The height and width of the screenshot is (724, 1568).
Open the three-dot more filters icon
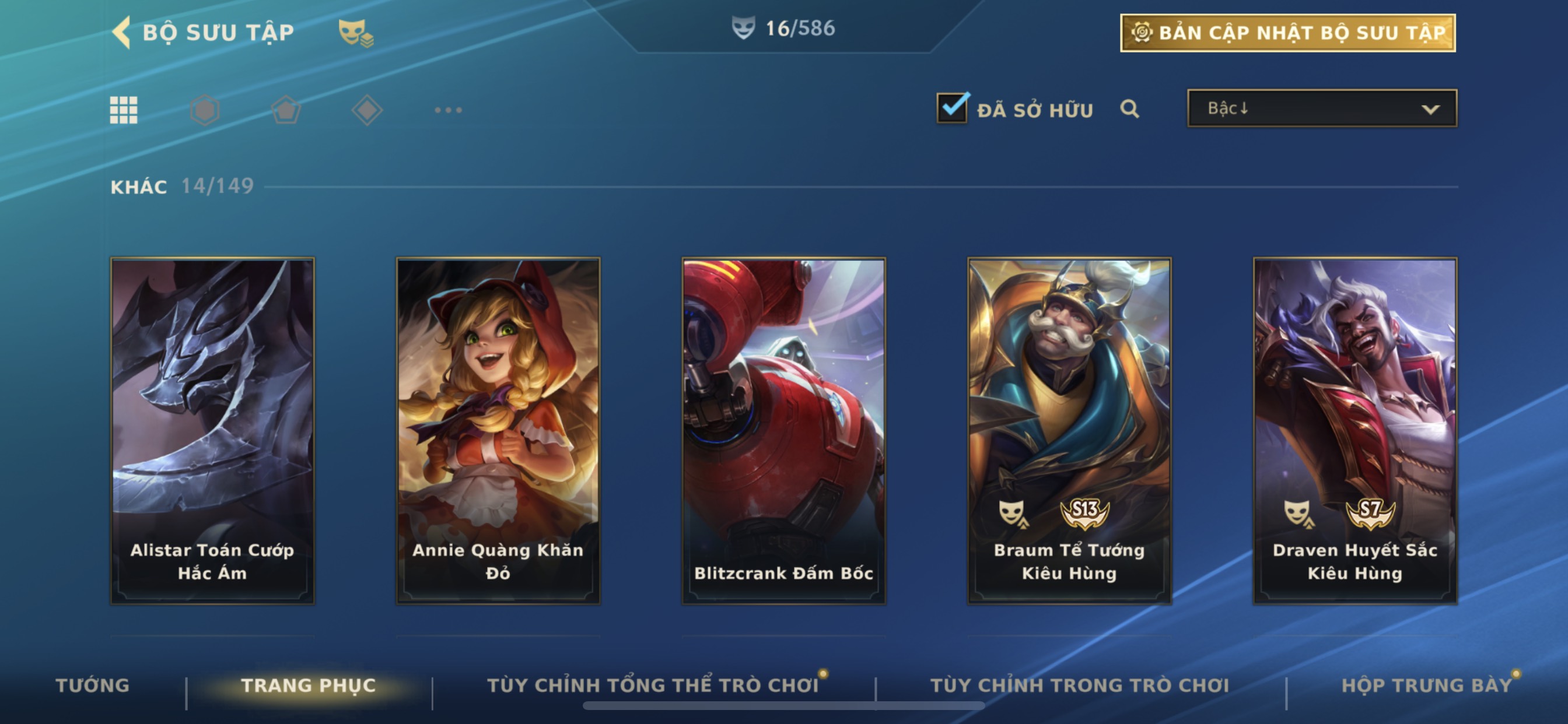click(x=448, y=110)
